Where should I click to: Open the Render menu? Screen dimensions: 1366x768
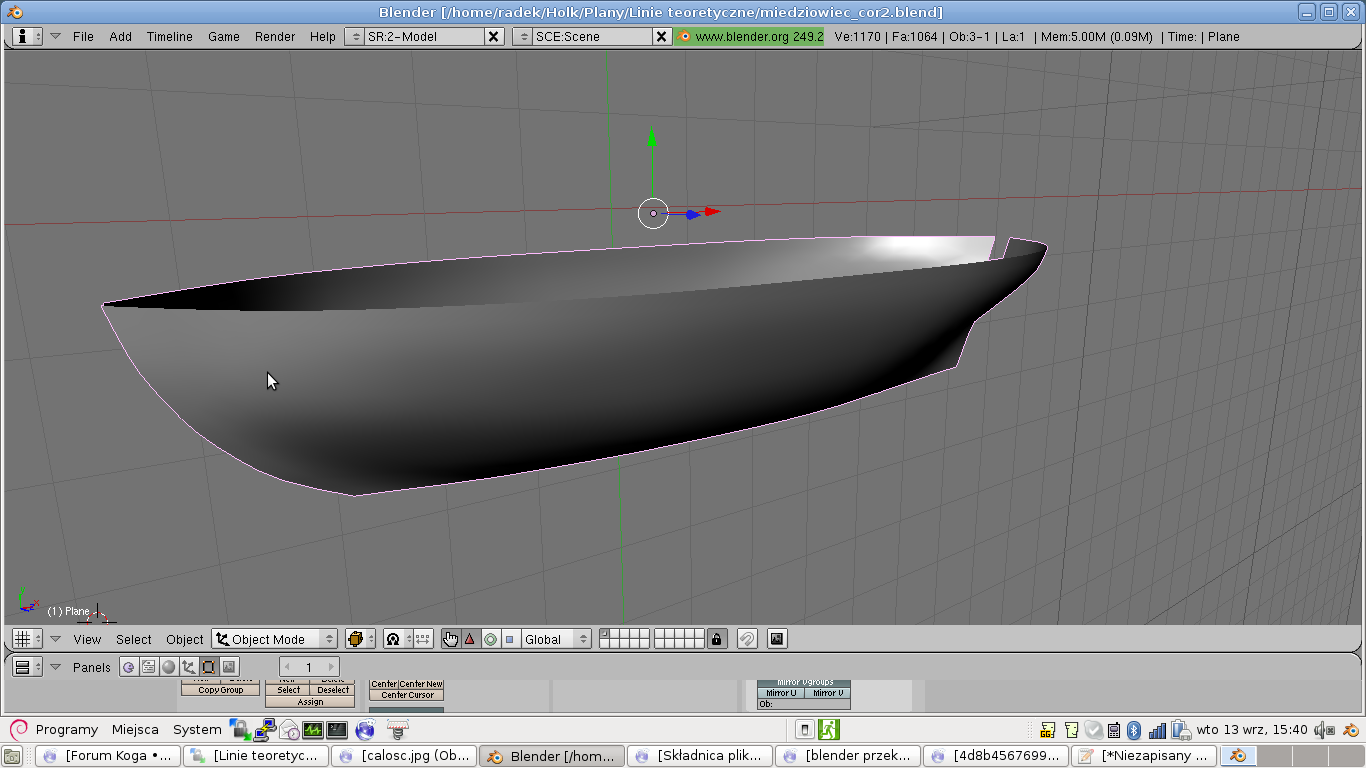click(x=274, y=36)
